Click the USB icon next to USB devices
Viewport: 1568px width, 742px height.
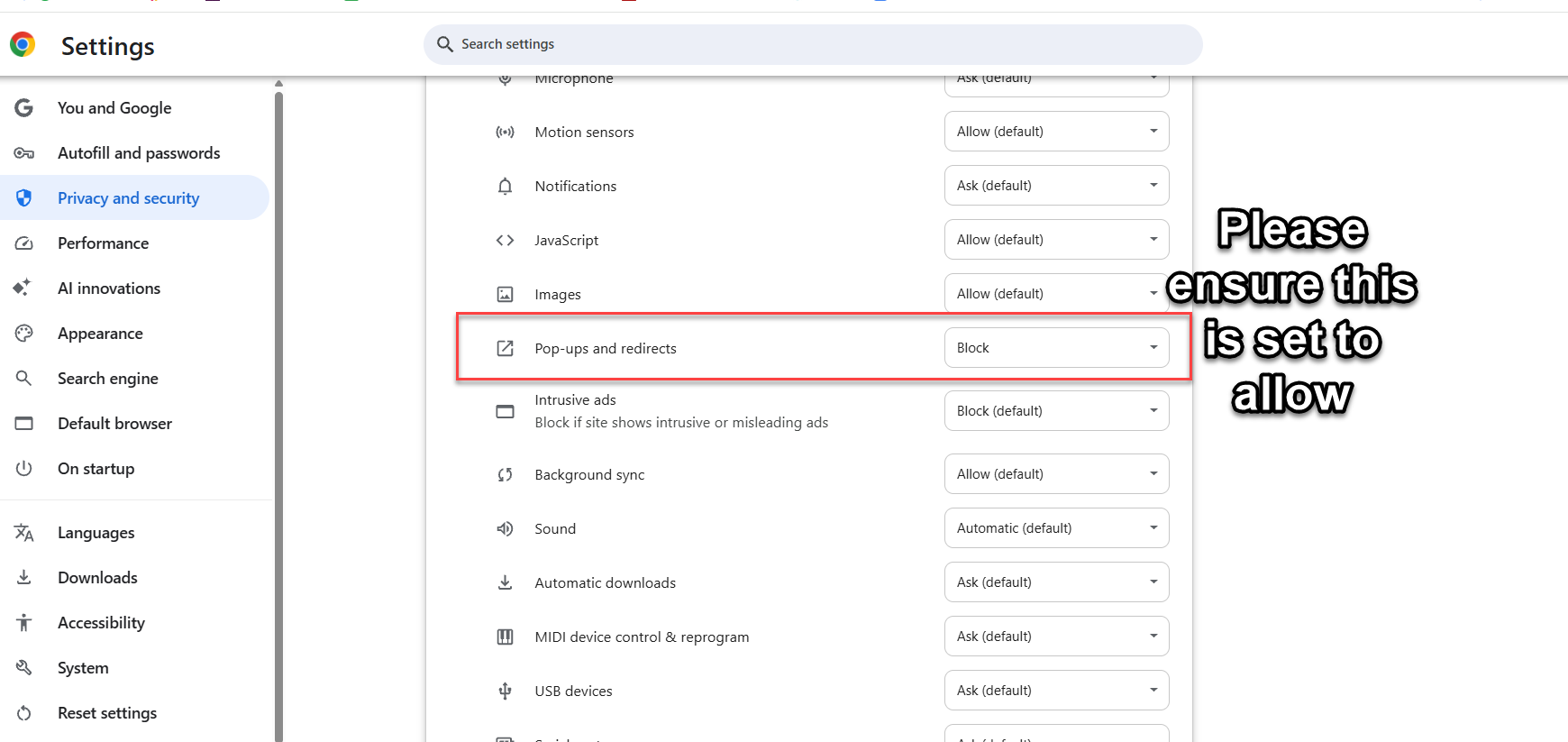(x=506, y=691)
